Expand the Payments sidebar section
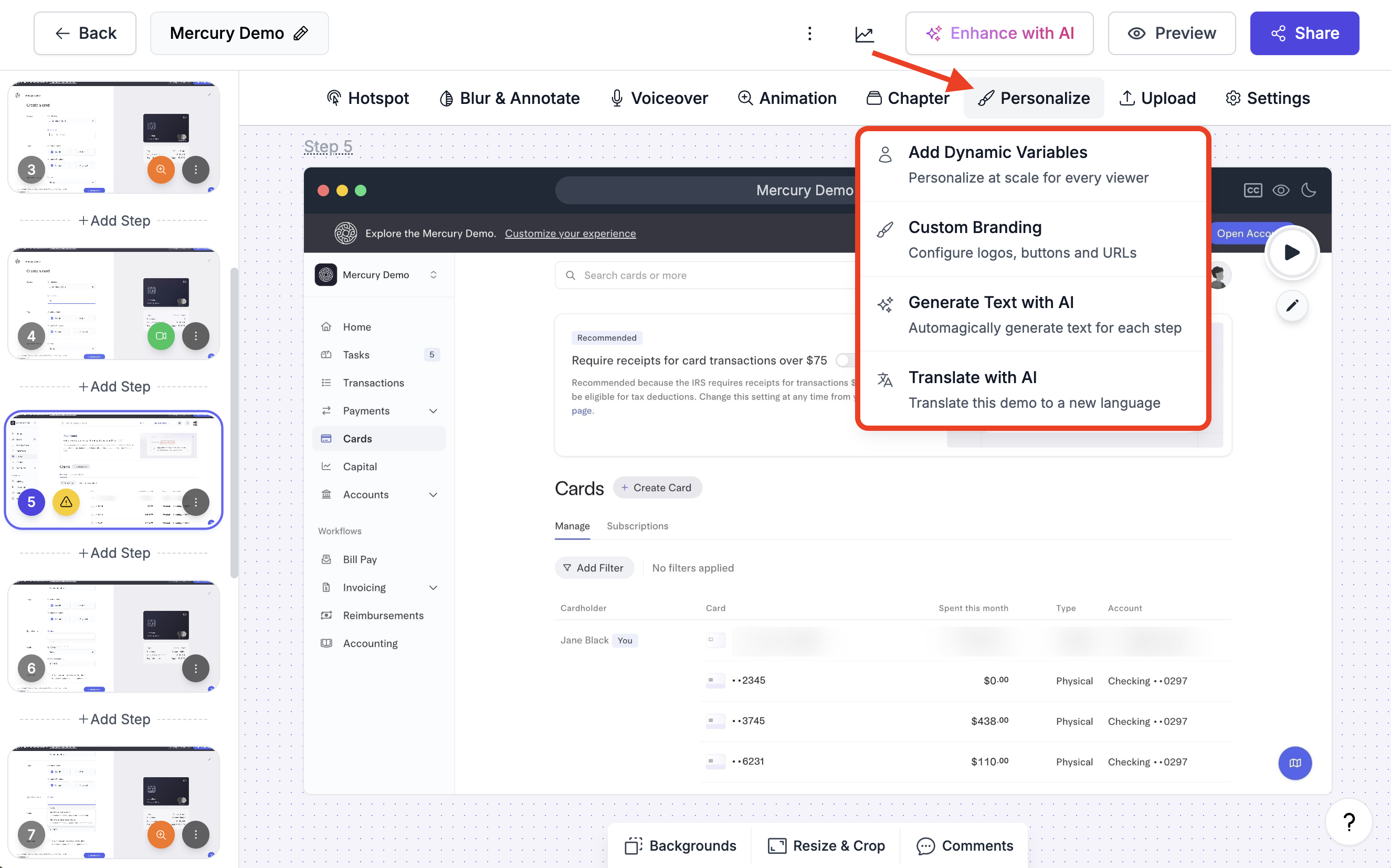Screen dimensions: 1391x868 point(433,410)
